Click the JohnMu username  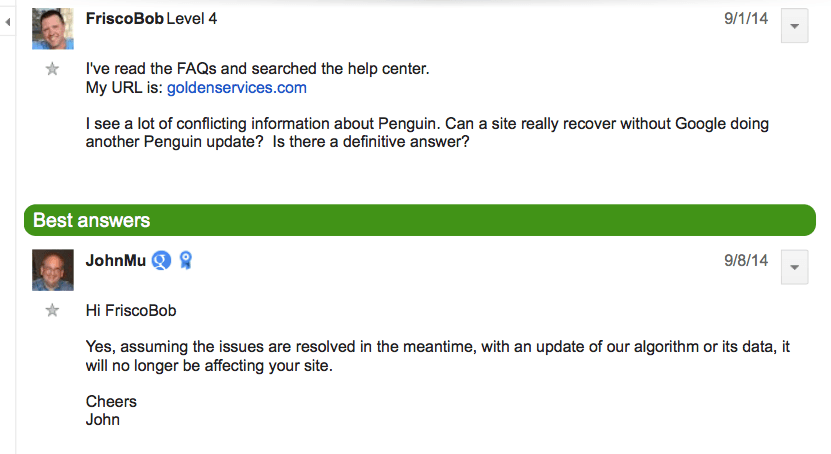point(116,261)
